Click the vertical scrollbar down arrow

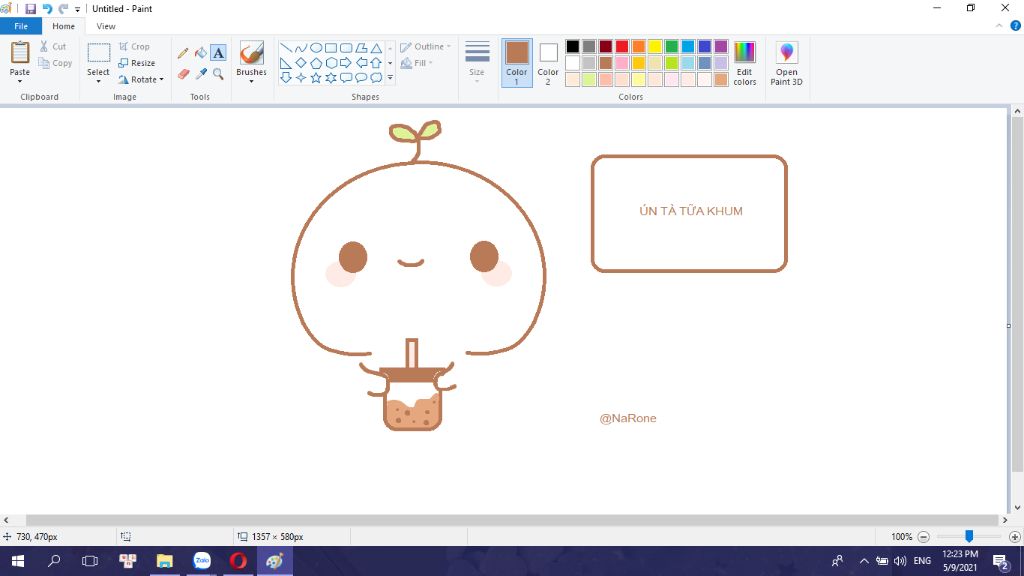pos(1017,507)
